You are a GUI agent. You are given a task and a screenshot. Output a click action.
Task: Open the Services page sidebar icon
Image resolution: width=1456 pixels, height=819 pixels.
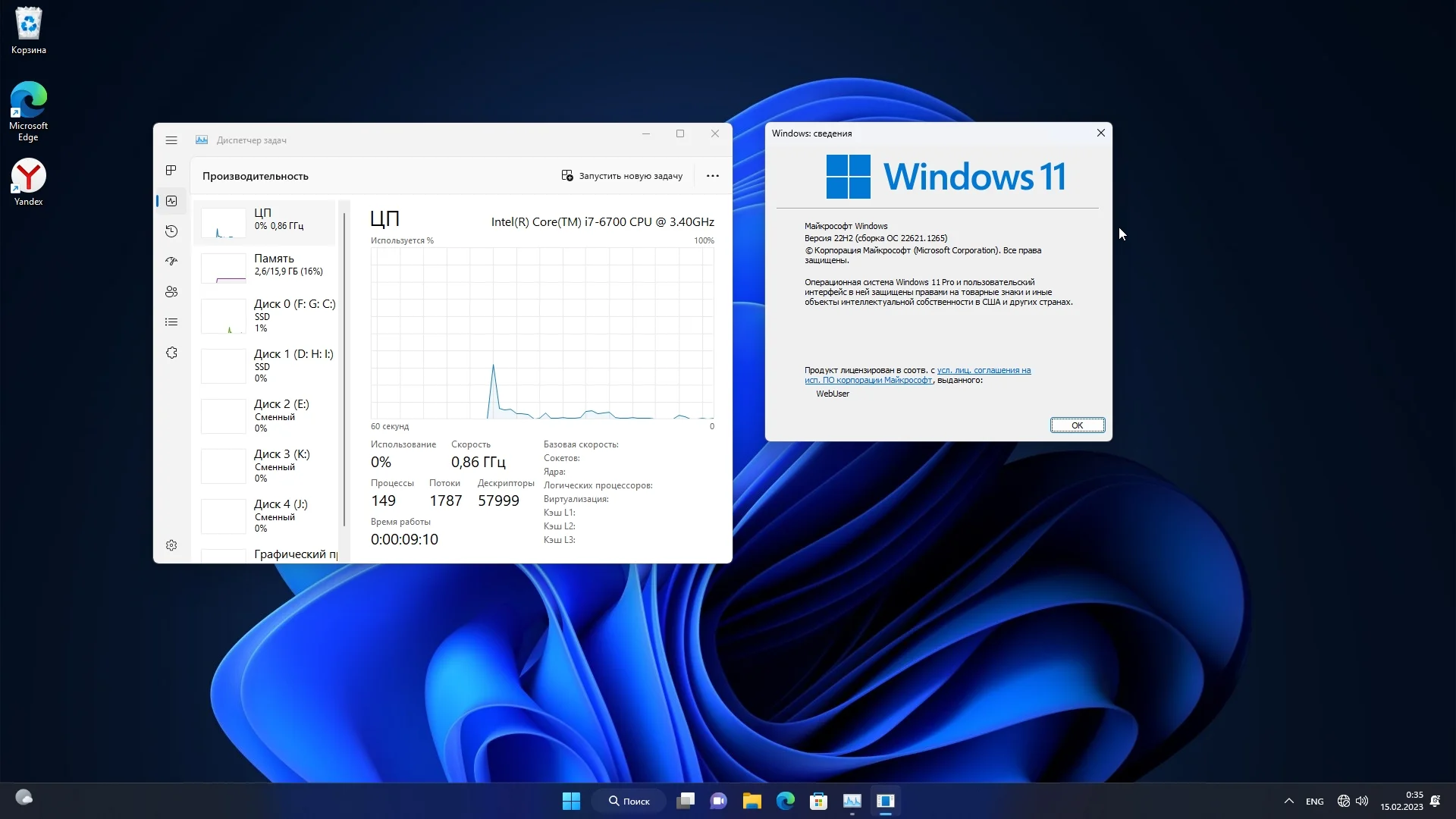171,353
